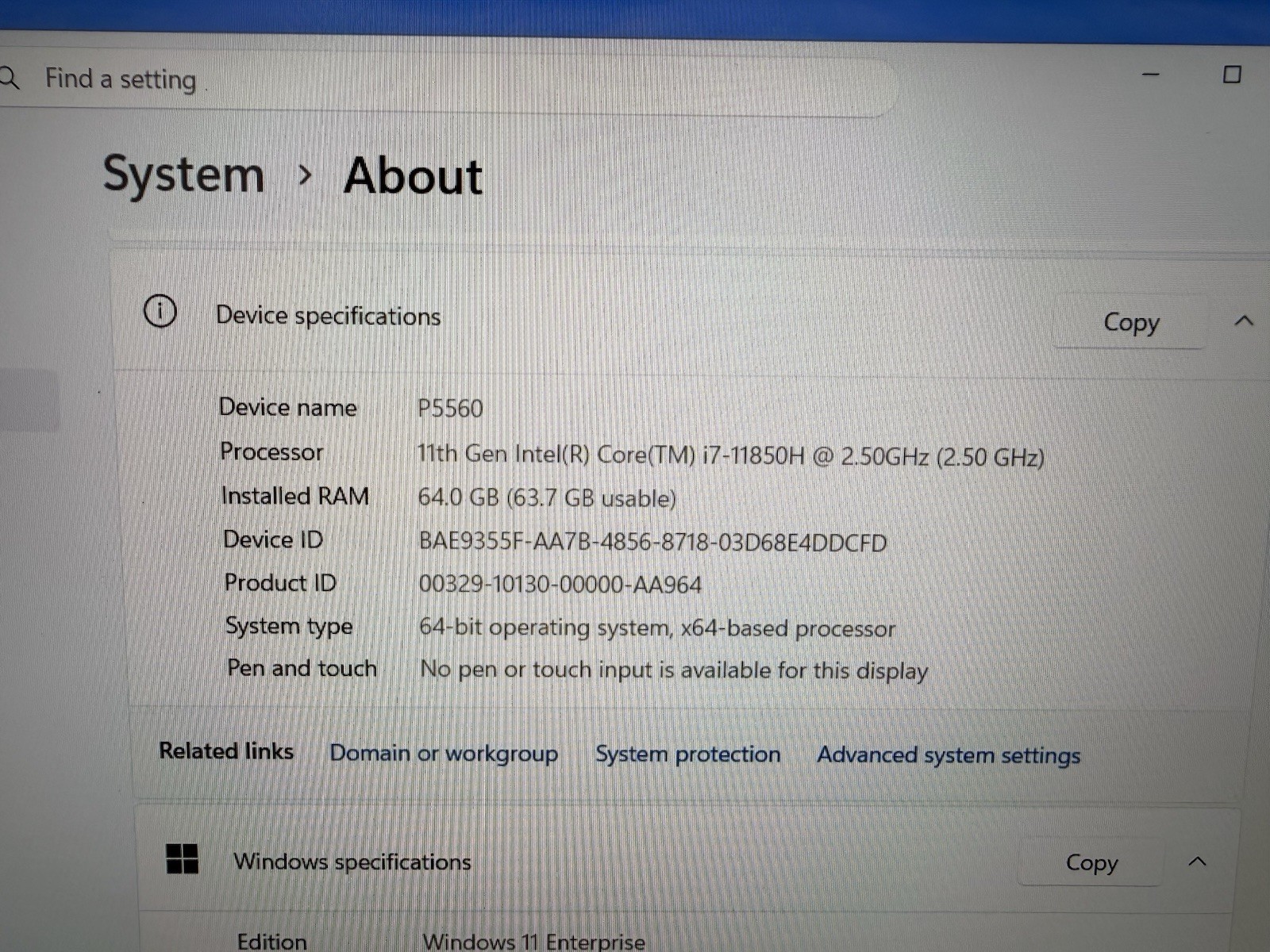
Task: Click the Related links label
Action: [226, 750]
